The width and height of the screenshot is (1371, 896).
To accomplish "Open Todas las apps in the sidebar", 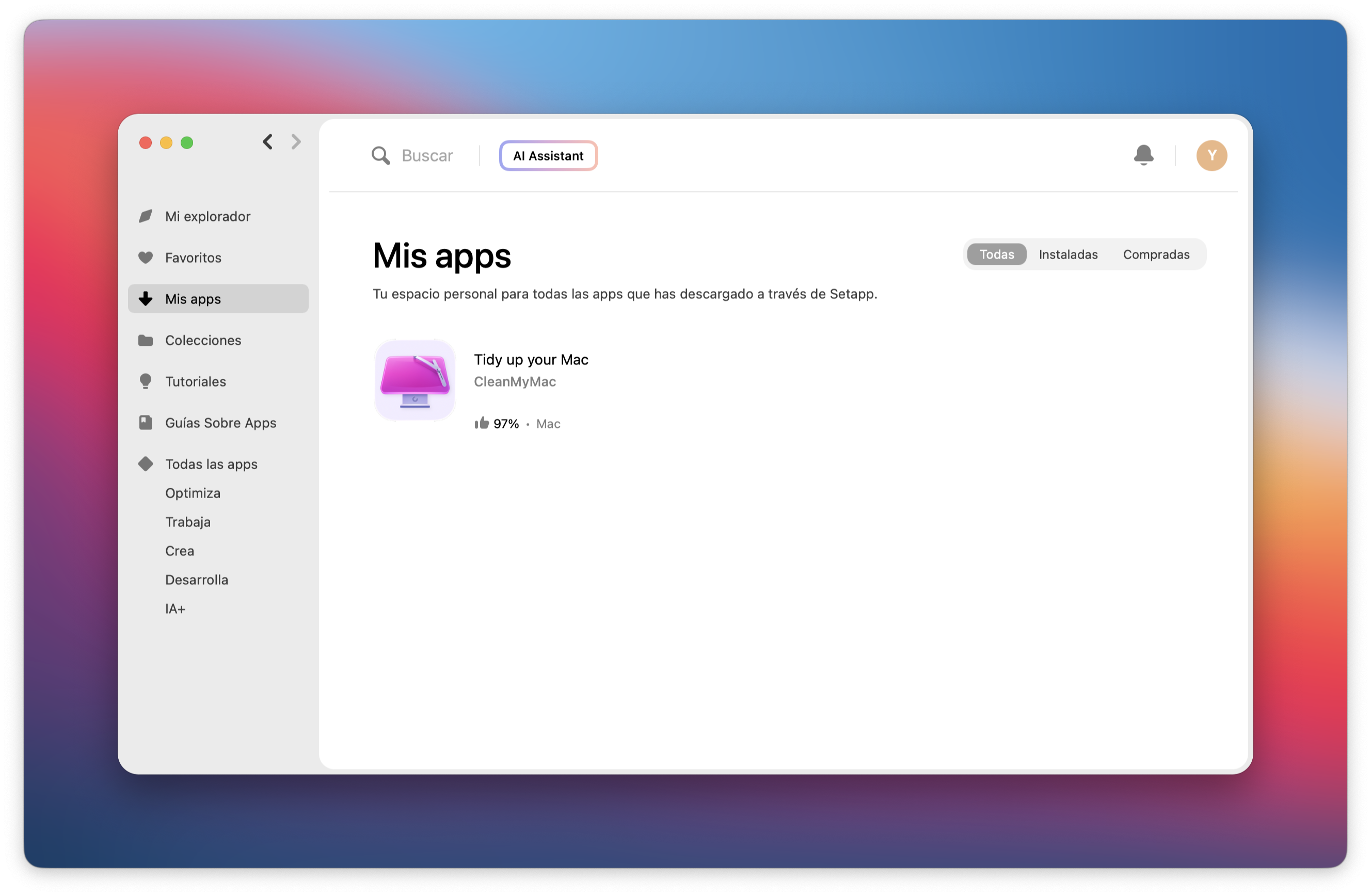I will pyautogui.click(x=218, y=464).
